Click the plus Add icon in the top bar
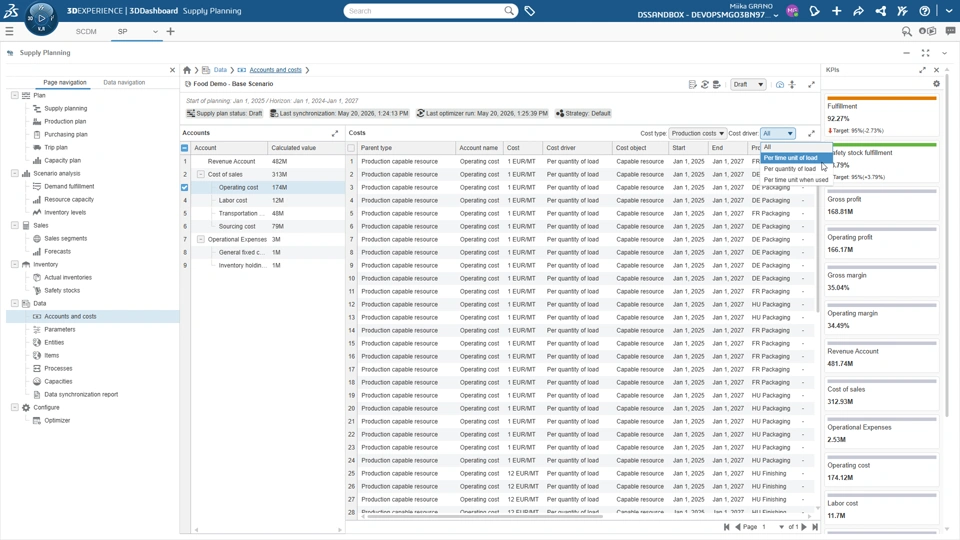Viewport: 960px width, 540px height. coord(836,11)
